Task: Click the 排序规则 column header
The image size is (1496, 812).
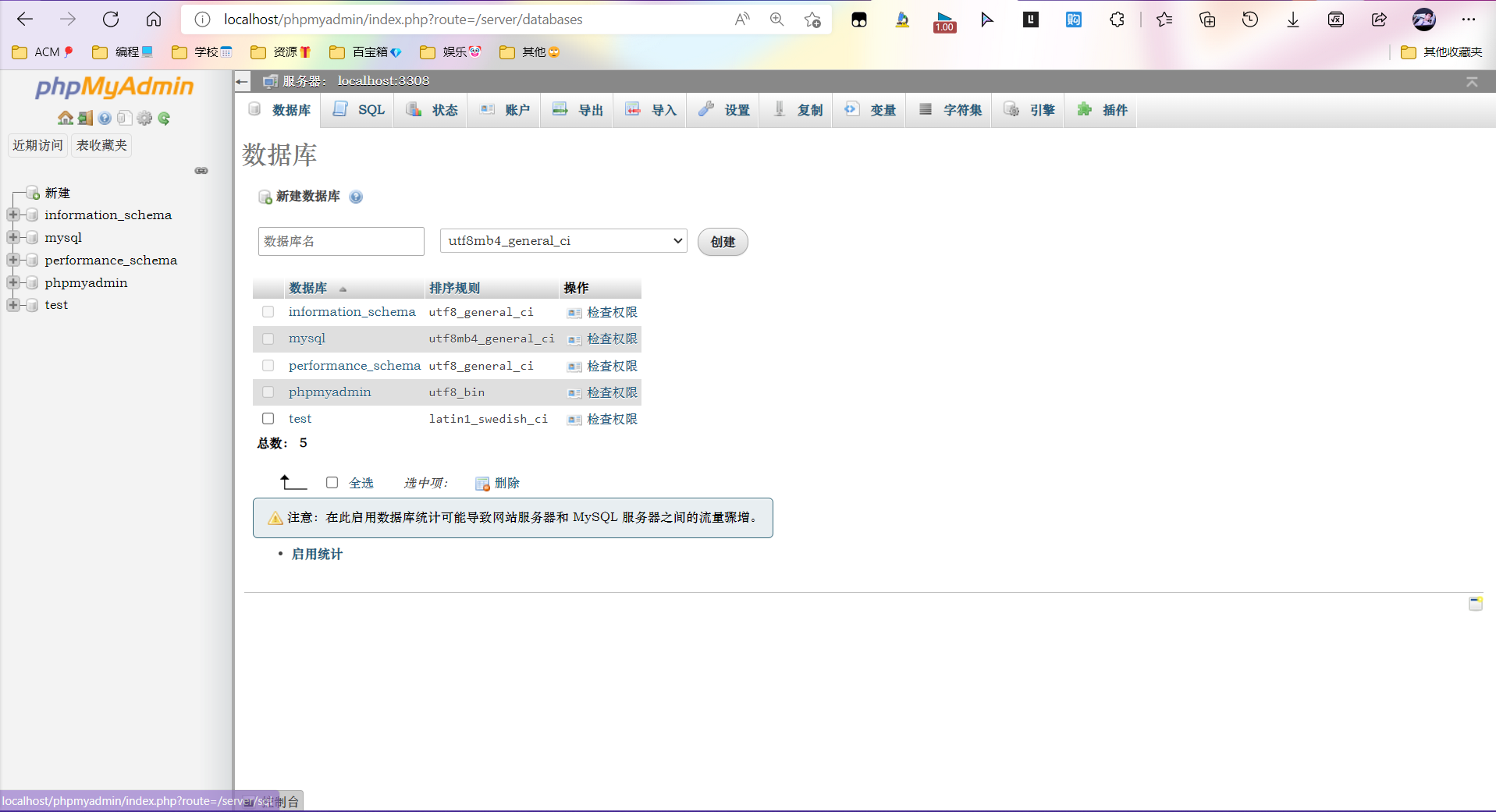Action: (x=454, y=289)
